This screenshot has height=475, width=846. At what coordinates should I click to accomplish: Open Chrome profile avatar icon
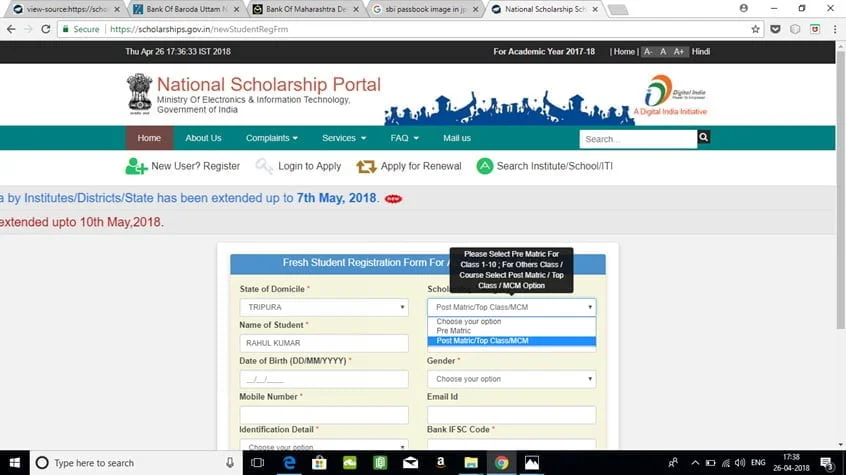[x=743, y=8]
